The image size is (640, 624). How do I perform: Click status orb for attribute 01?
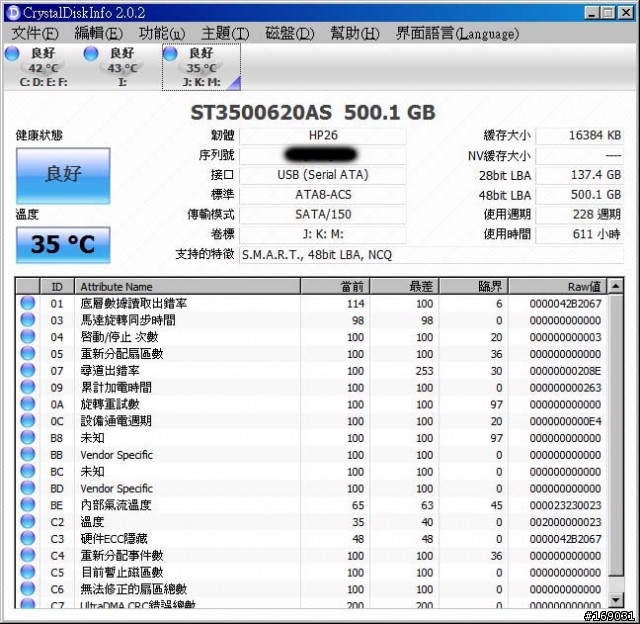click(28, 303)
